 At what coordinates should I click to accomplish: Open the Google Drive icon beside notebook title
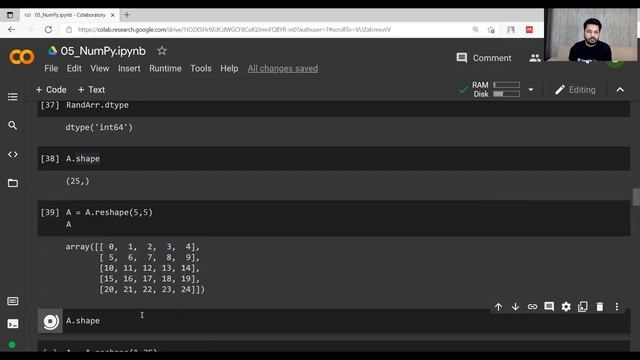click(52, 51)
